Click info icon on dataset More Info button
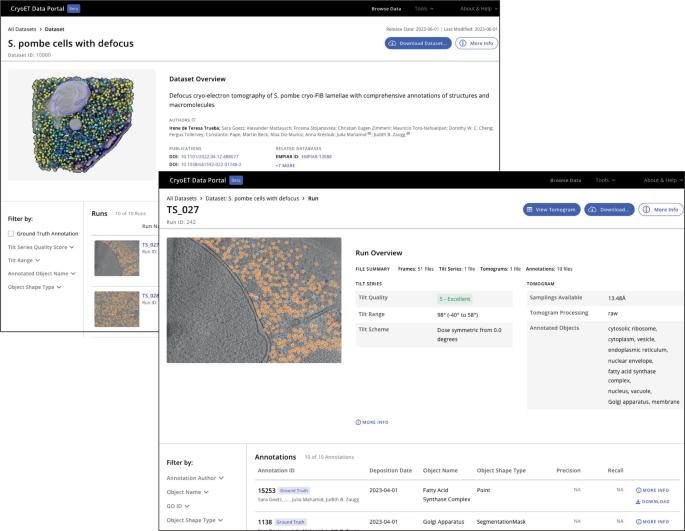This screenshot has height=531, width=685. click(463, 43)
